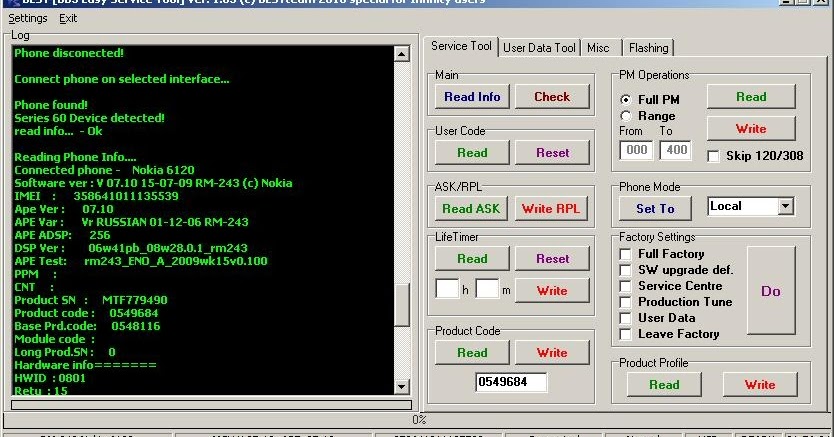Read the Product Code
Image resolution: width=834 pixels, height=437 pixels.
(x=472, y=352)
